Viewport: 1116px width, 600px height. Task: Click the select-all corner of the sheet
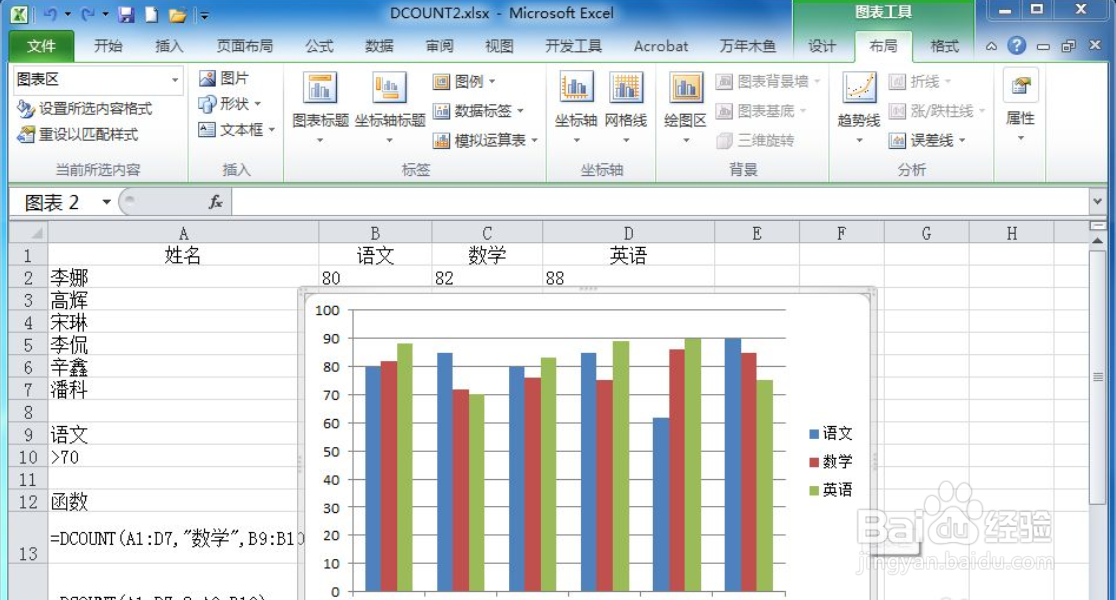(x=28, y=233)
